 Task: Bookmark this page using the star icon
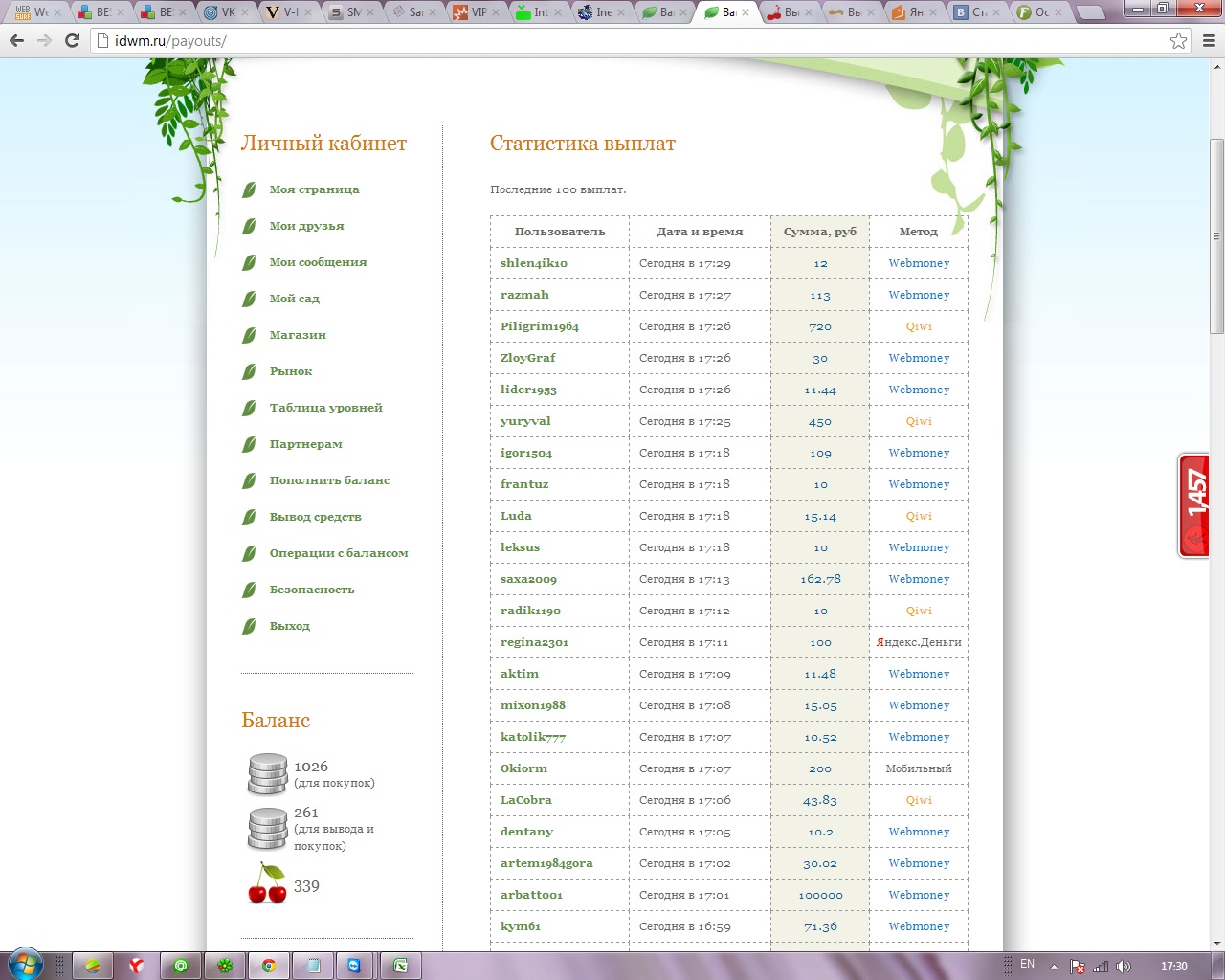point(1178,41)
